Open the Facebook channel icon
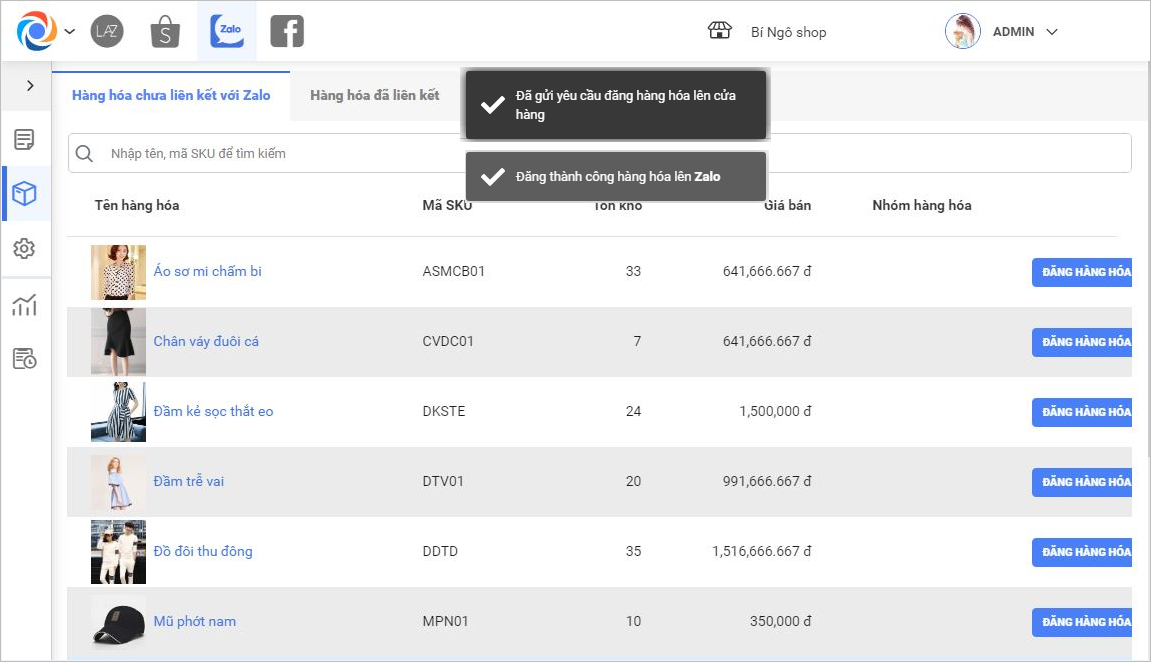Image resolution: width=1151 pixels, height=662 pixels. point(287,32)
